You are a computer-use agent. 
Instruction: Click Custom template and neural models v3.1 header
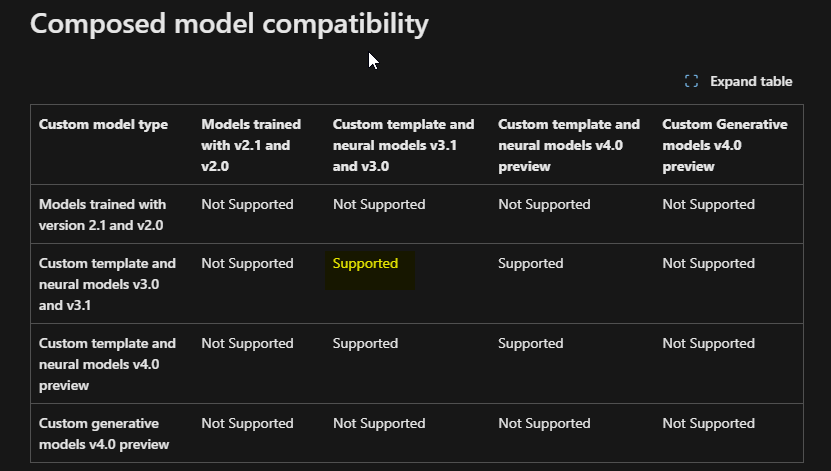click(x=403, y=145)
